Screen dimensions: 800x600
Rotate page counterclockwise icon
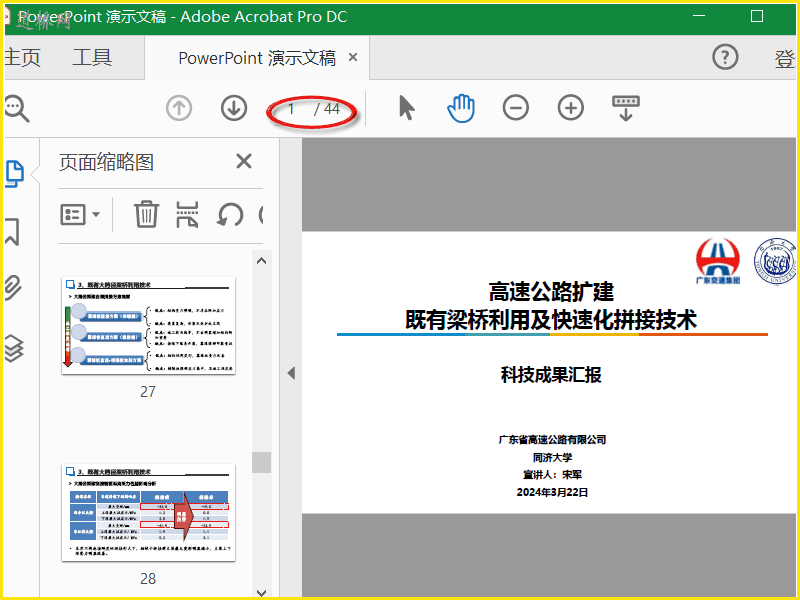point(230,214)
